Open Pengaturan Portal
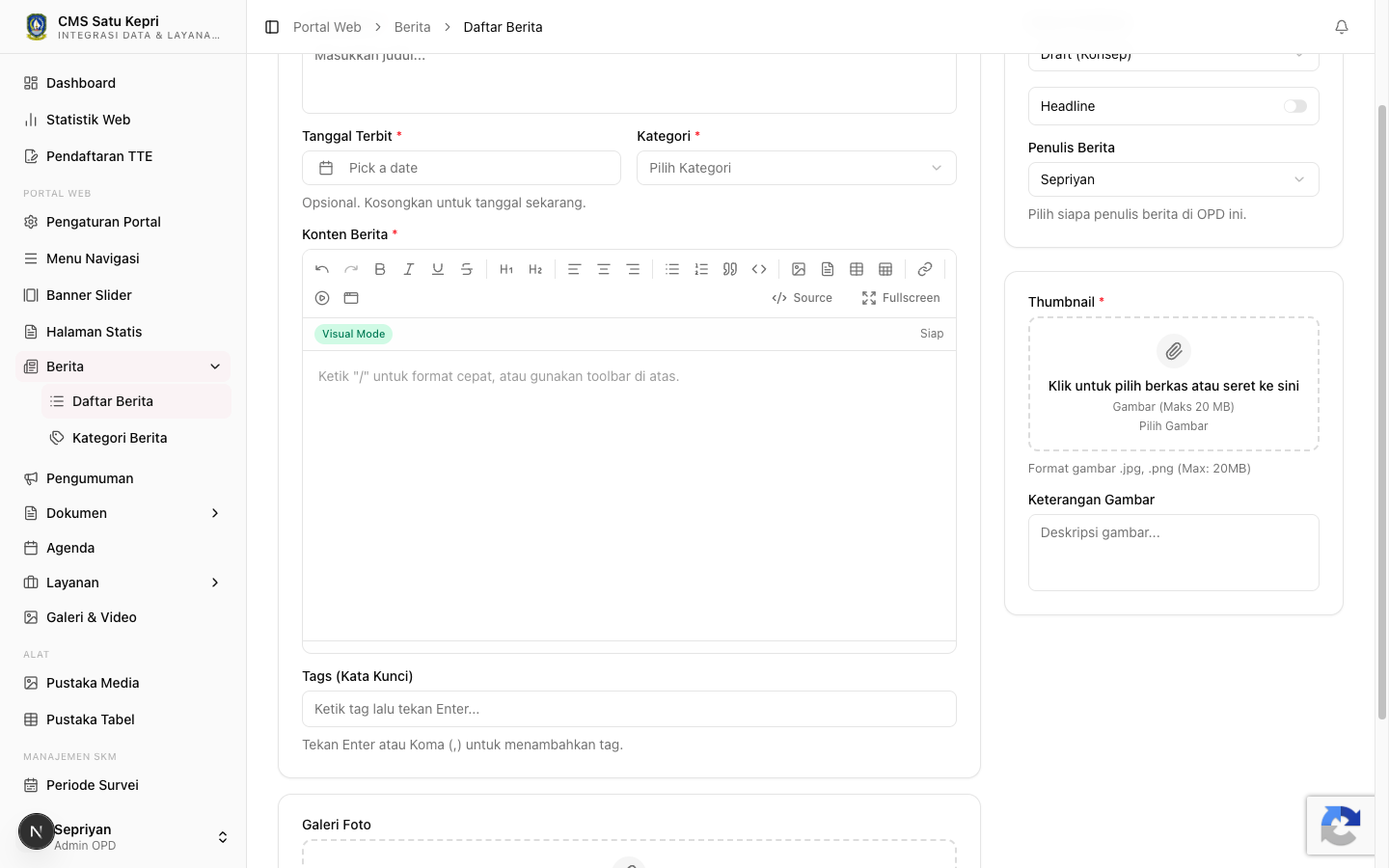This screenshot has height=868, width=1389. (123, 222)
